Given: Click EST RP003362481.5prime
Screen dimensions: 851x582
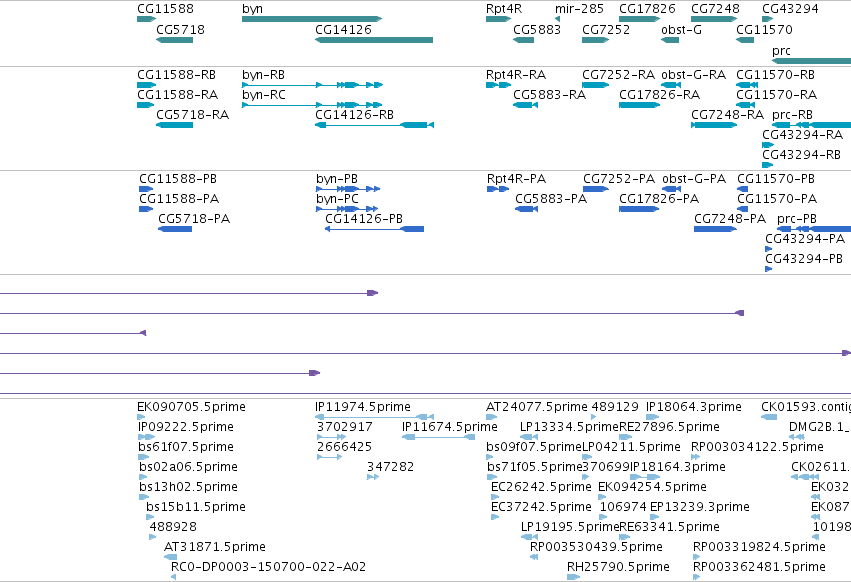Looking at the screenshot, I should coord(759,567).
